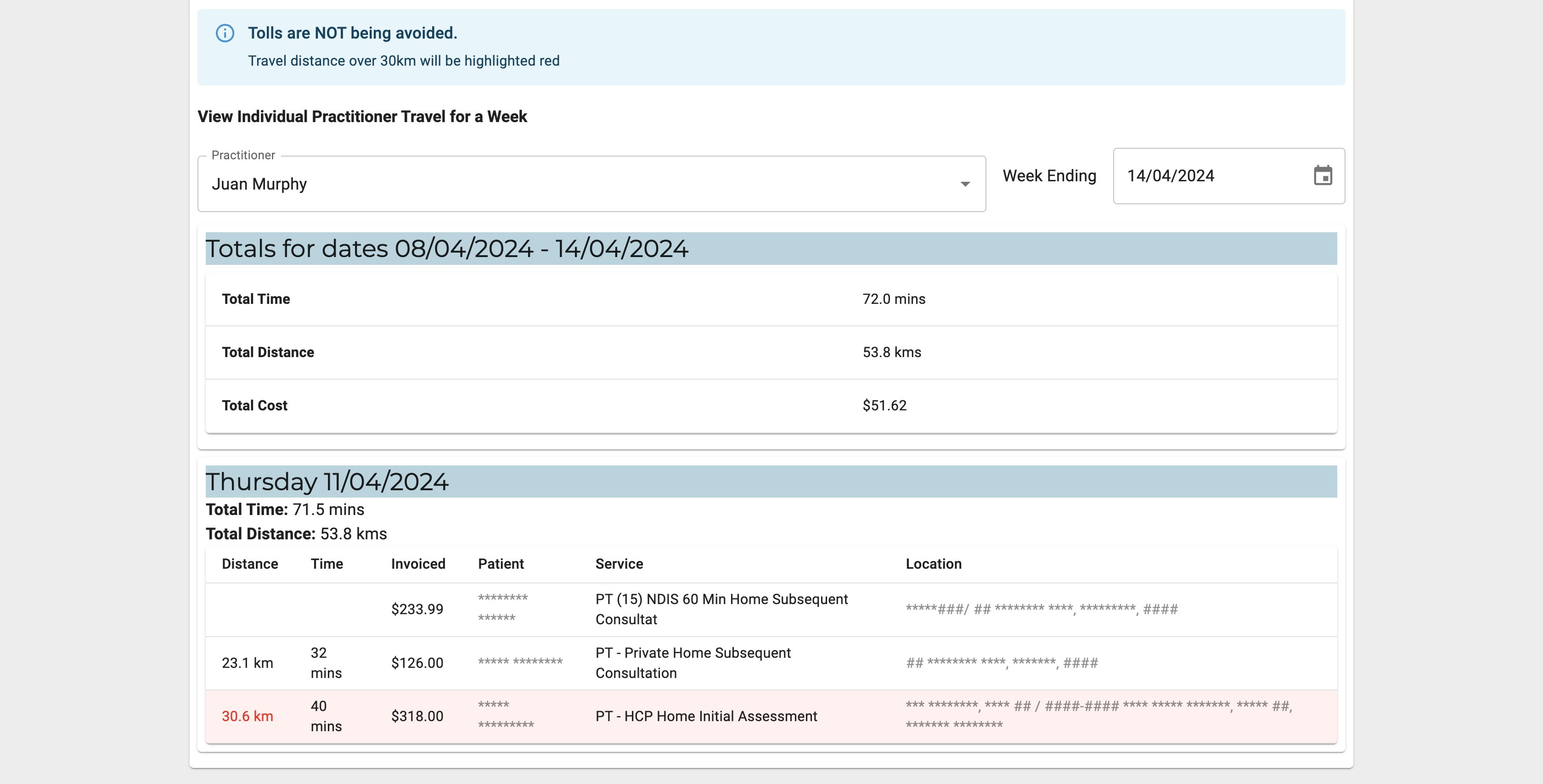This screenshot has width=1543, height=784.
Task: Click the masked patient name in the $318.00 row
Action: point(506,715)
